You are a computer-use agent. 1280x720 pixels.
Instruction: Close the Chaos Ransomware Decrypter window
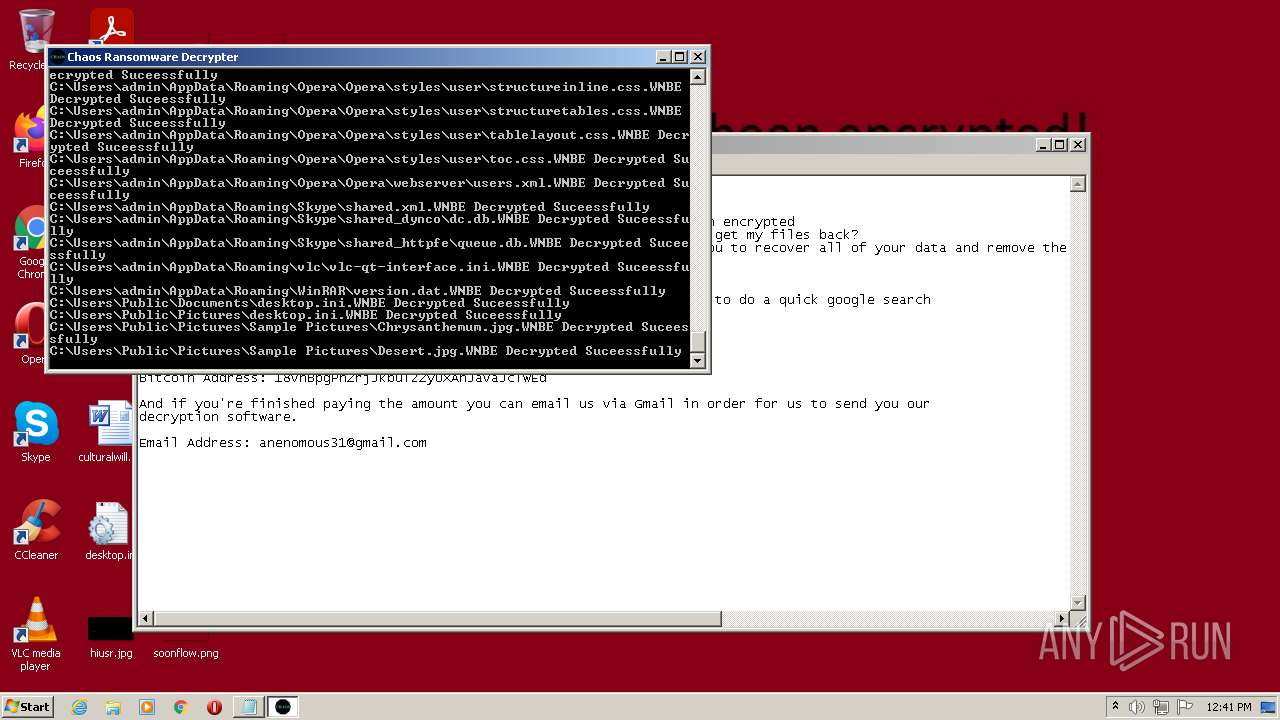(x=698, y=57)
